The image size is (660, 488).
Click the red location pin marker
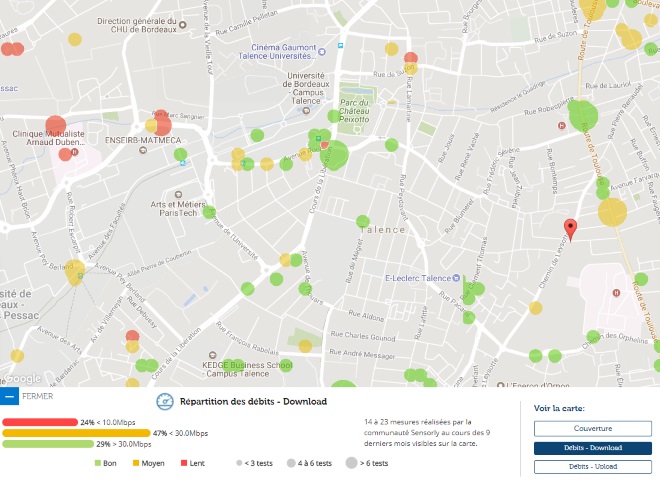pyautogui.click(x=570, y=229)
